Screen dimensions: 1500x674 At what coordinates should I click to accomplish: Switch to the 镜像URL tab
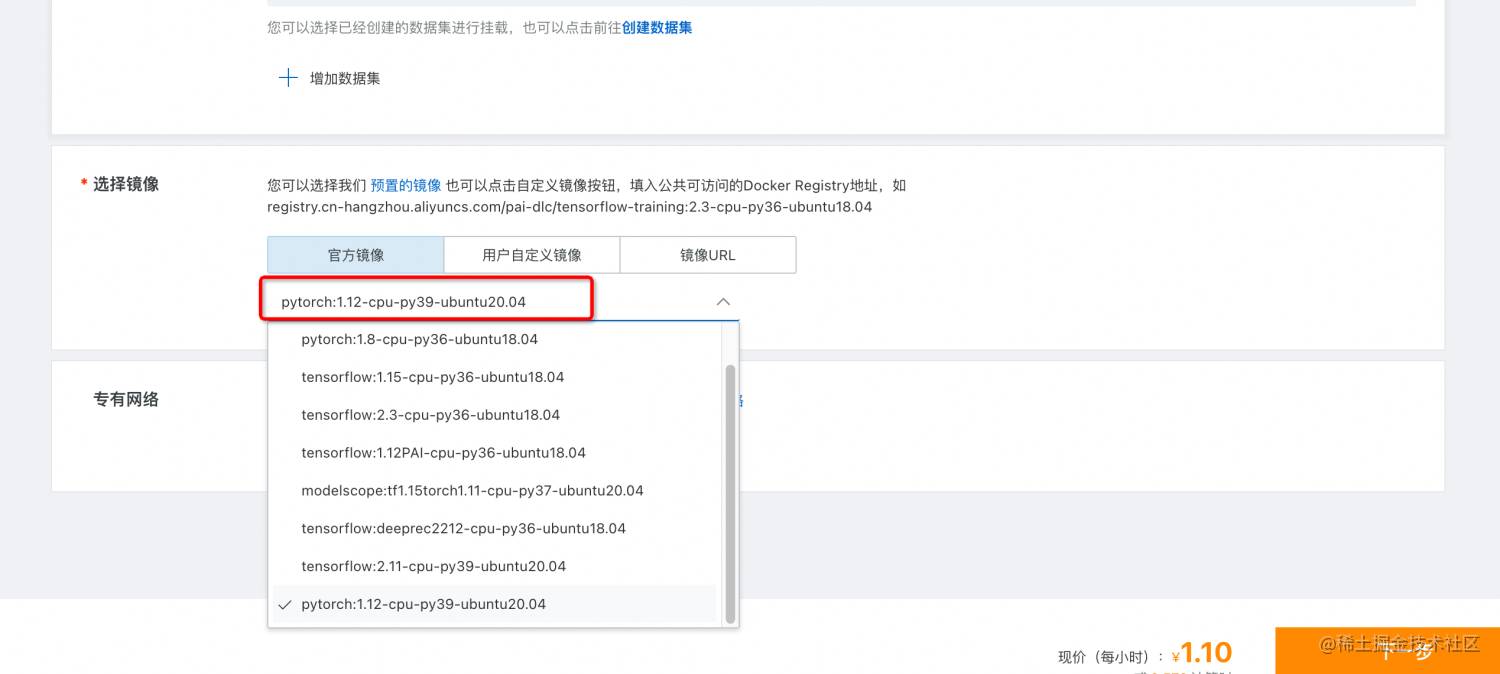coord(708,255)
